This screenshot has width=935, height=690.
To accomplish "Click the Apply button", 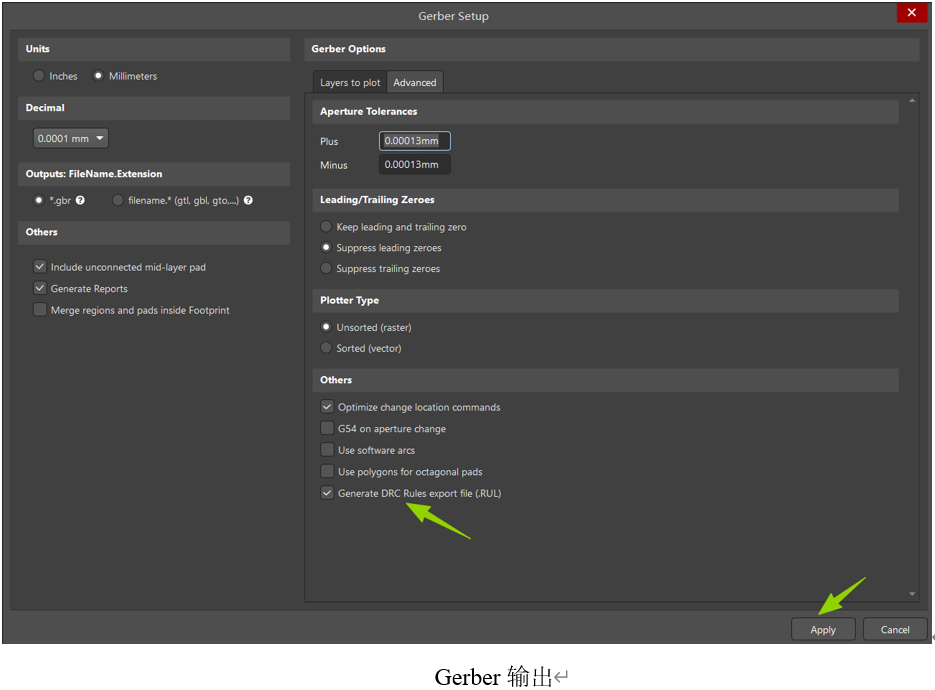I will pos(823,629).
